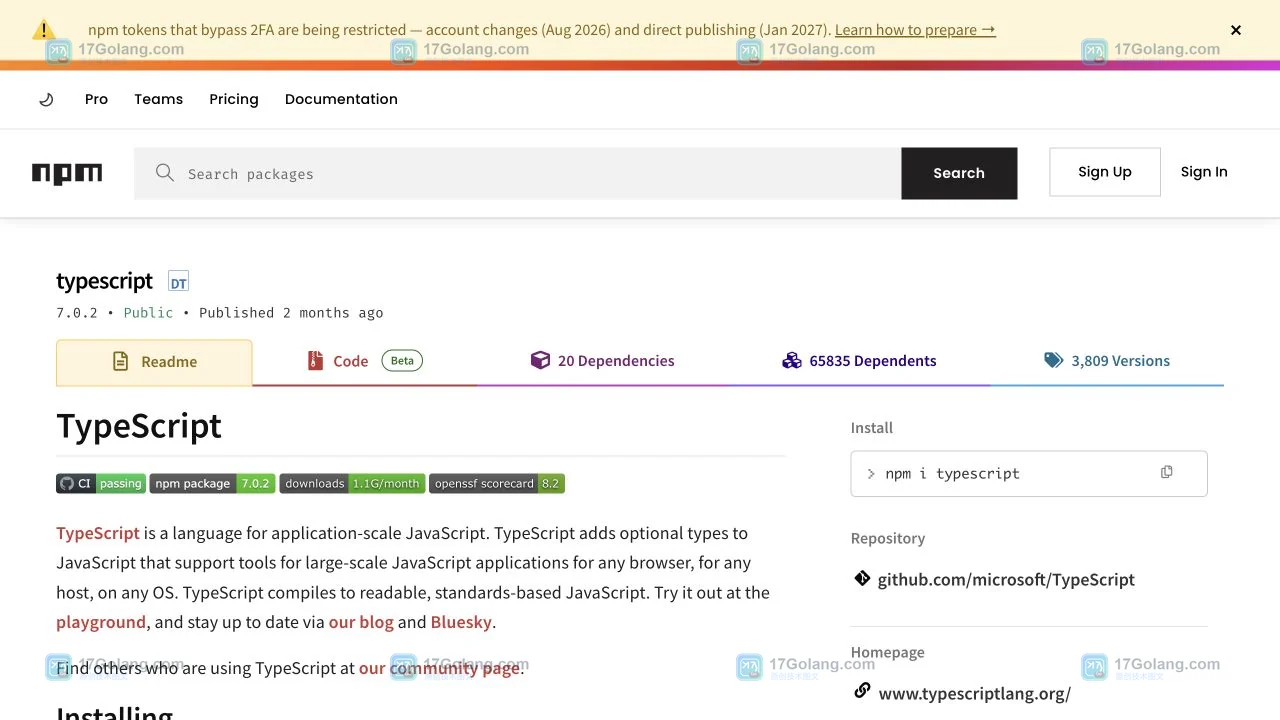
Task: Click the Repository section label
Action: coord(888,538)
